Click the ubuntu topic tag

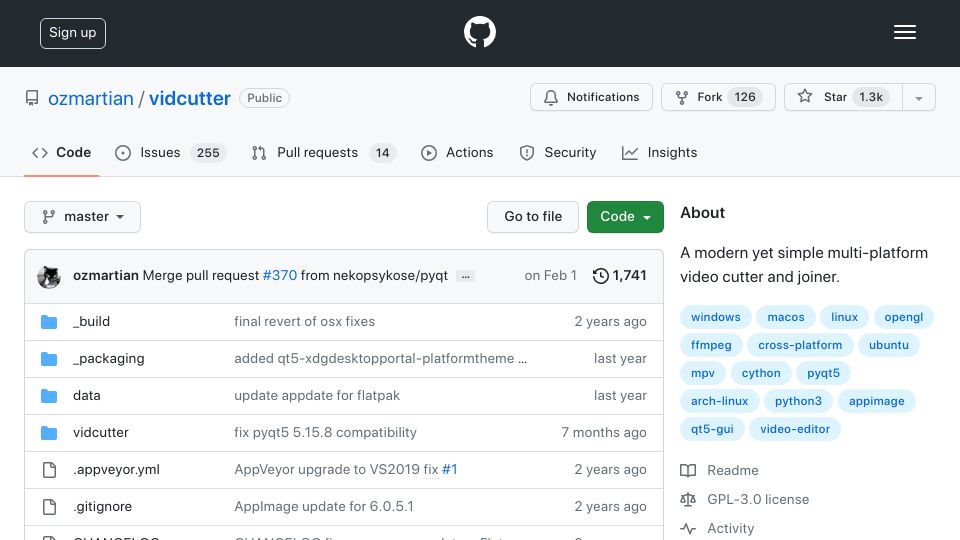889,345
